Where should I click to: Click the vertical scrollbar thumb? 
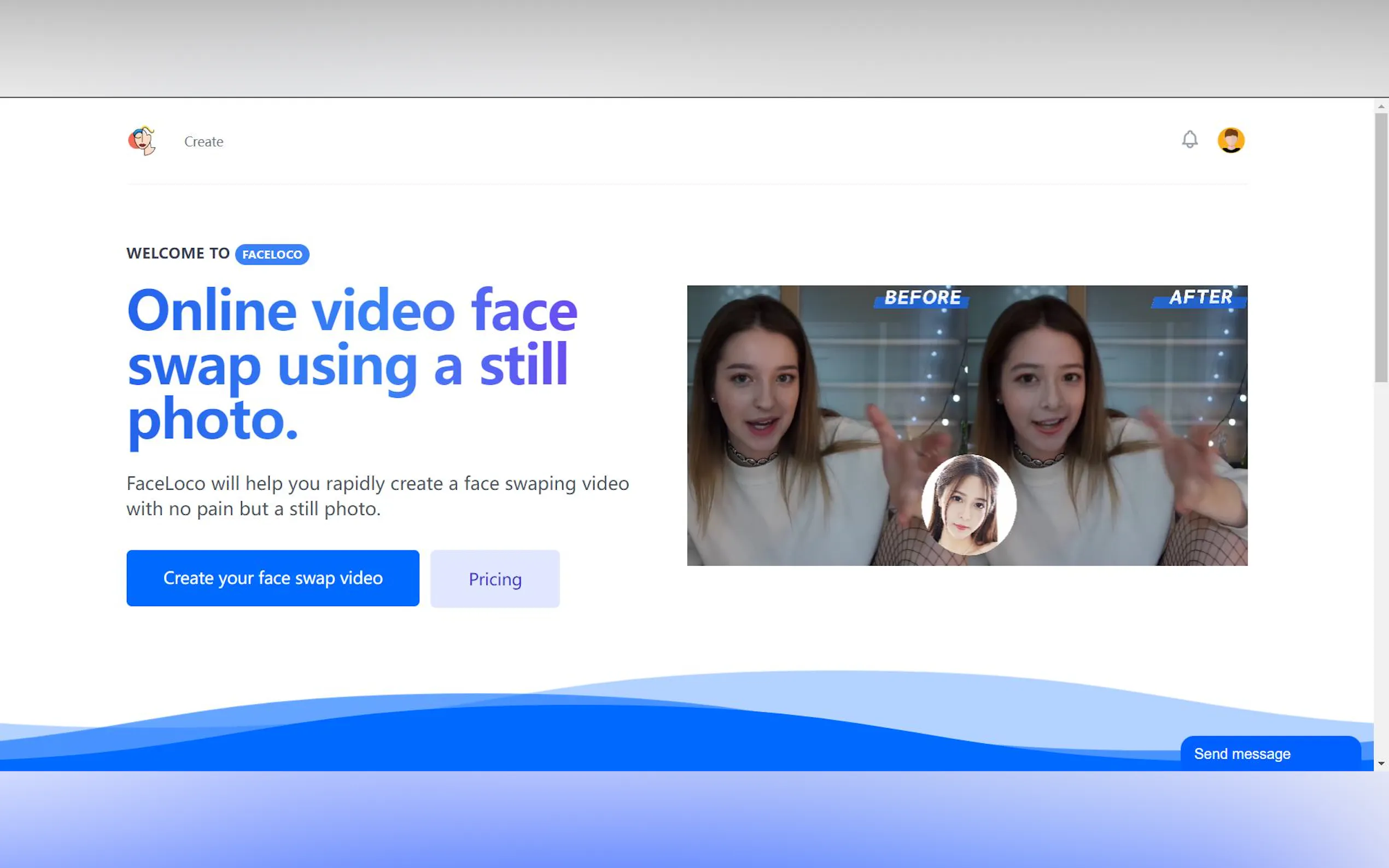pyautogui.click(x=1381, y=247)
